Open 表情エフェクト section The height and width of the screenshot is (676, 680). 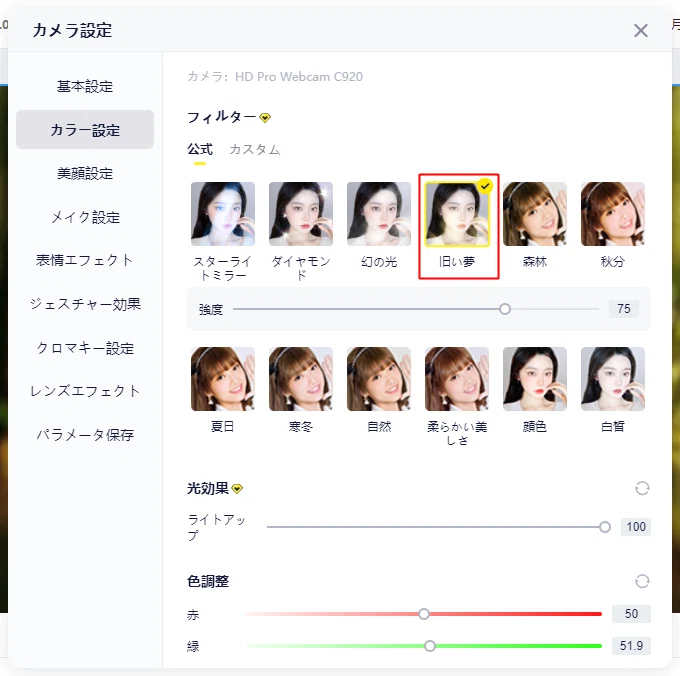point(85,260)
